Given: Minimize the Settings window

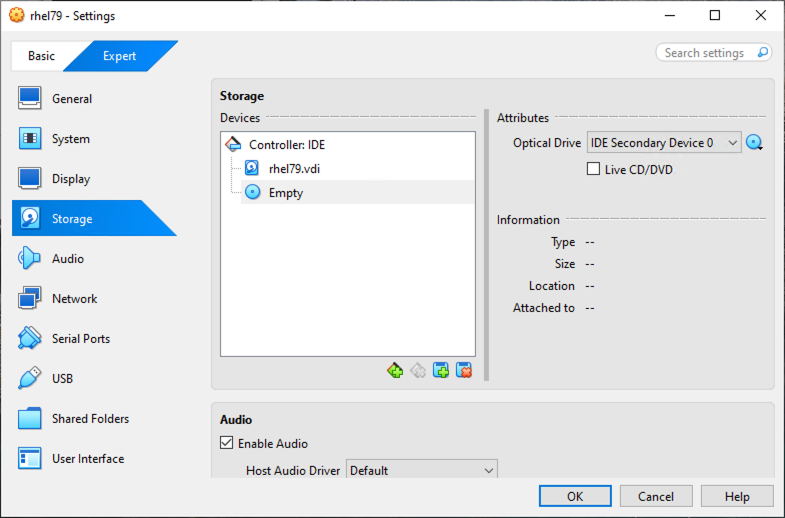Looking at the screenshot, I should pyautogui.click(x=670, y=16).
